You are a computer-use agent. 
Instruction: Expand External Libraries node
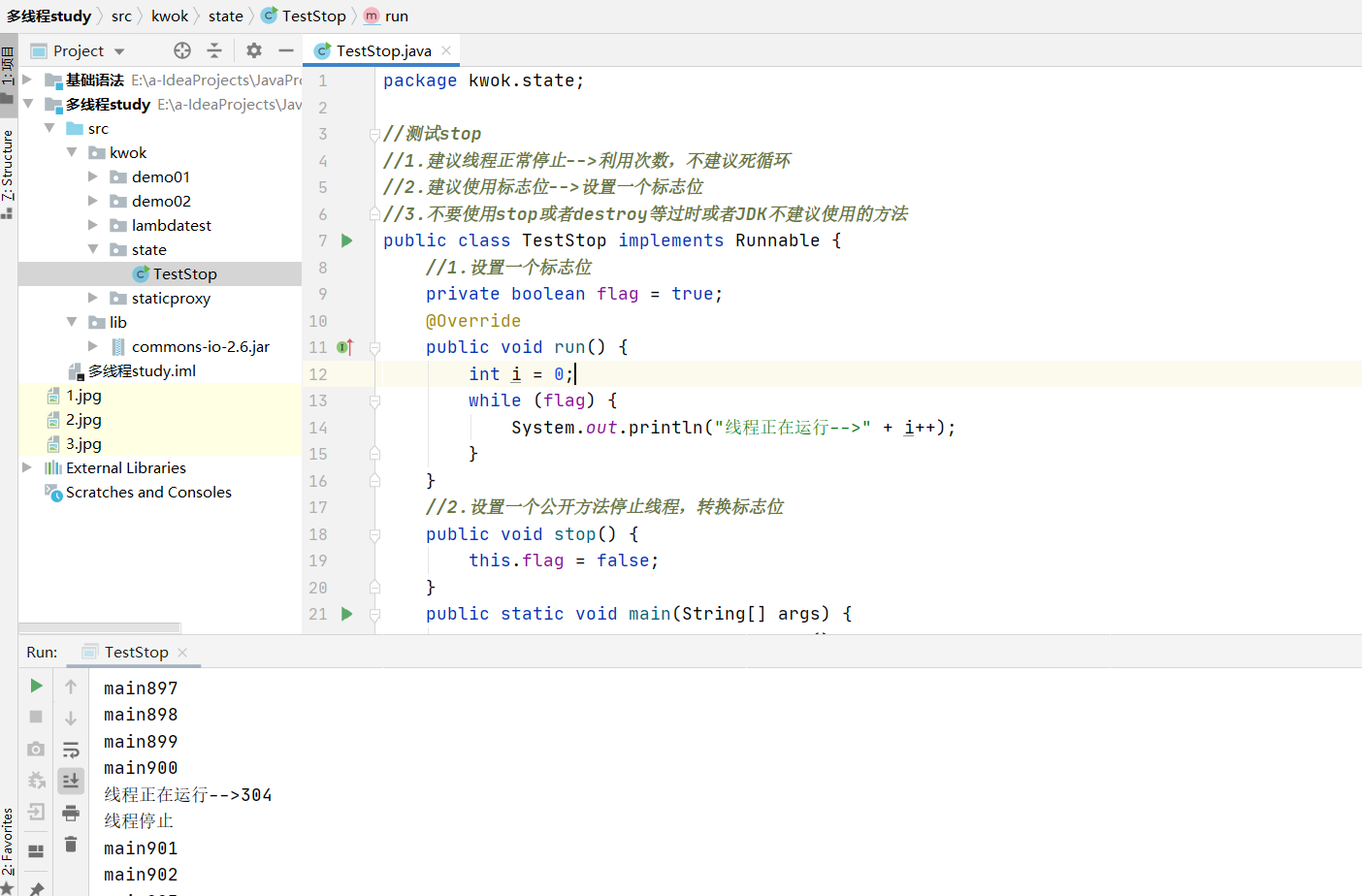(x=27, y=467)
